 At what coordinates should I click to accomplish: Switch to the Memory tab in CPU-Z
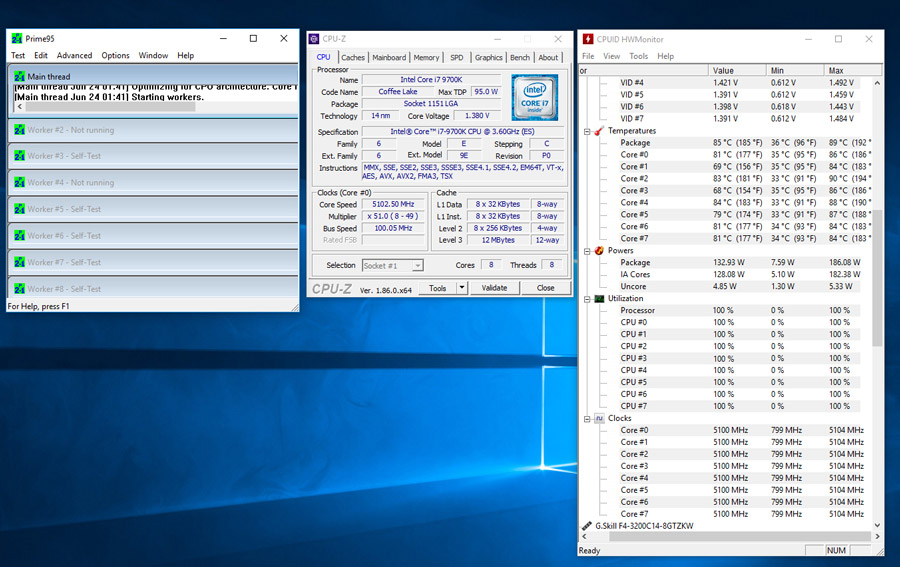(426, 57)
